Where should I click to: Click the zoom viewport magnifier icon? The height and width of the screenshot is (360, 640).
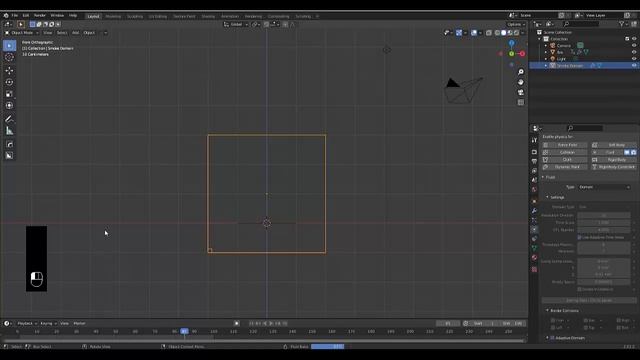[521, 72]
